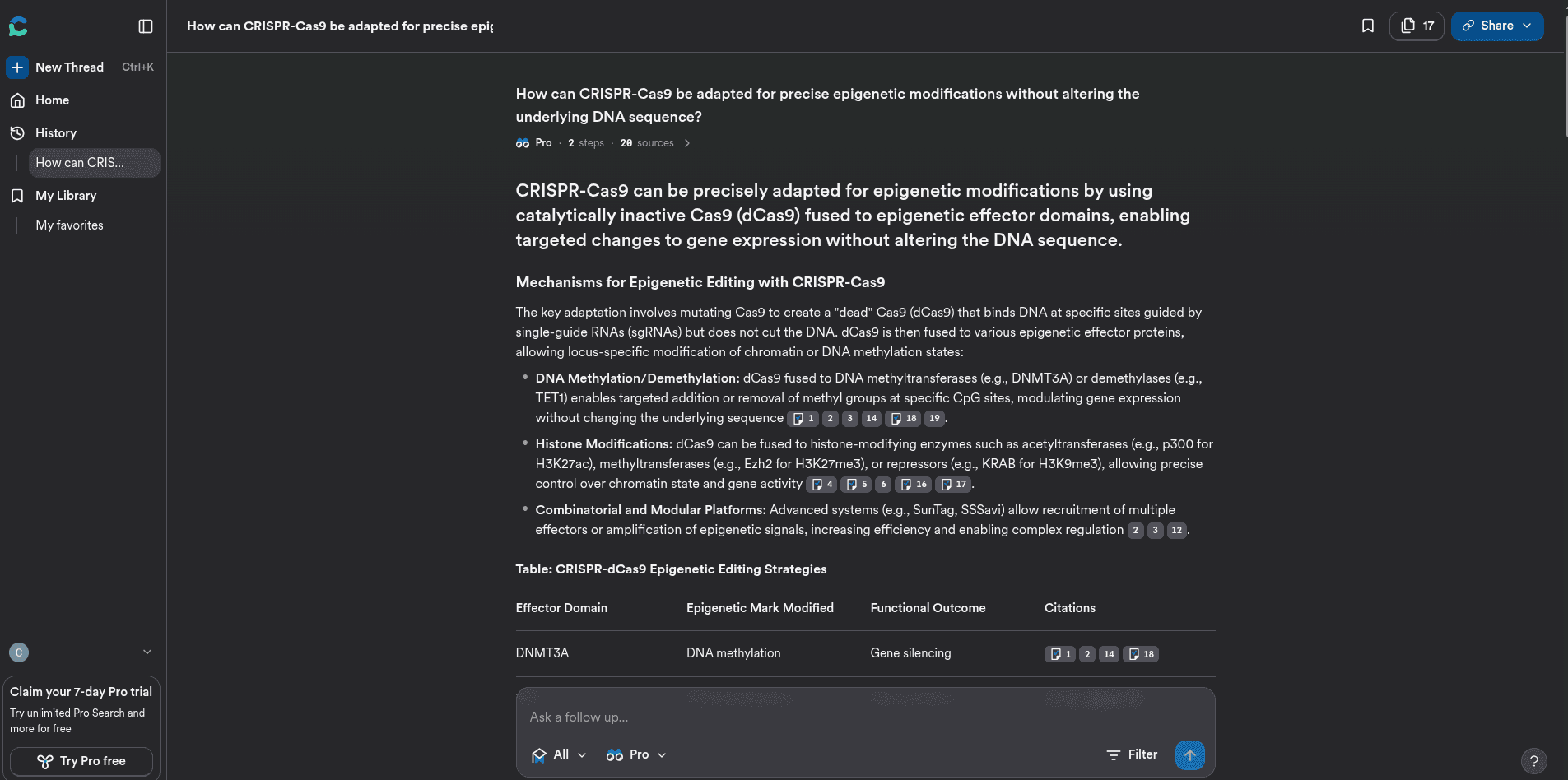1568x780 pixels.
Task: Click the Try Pro free button
Action: point(81,761)
